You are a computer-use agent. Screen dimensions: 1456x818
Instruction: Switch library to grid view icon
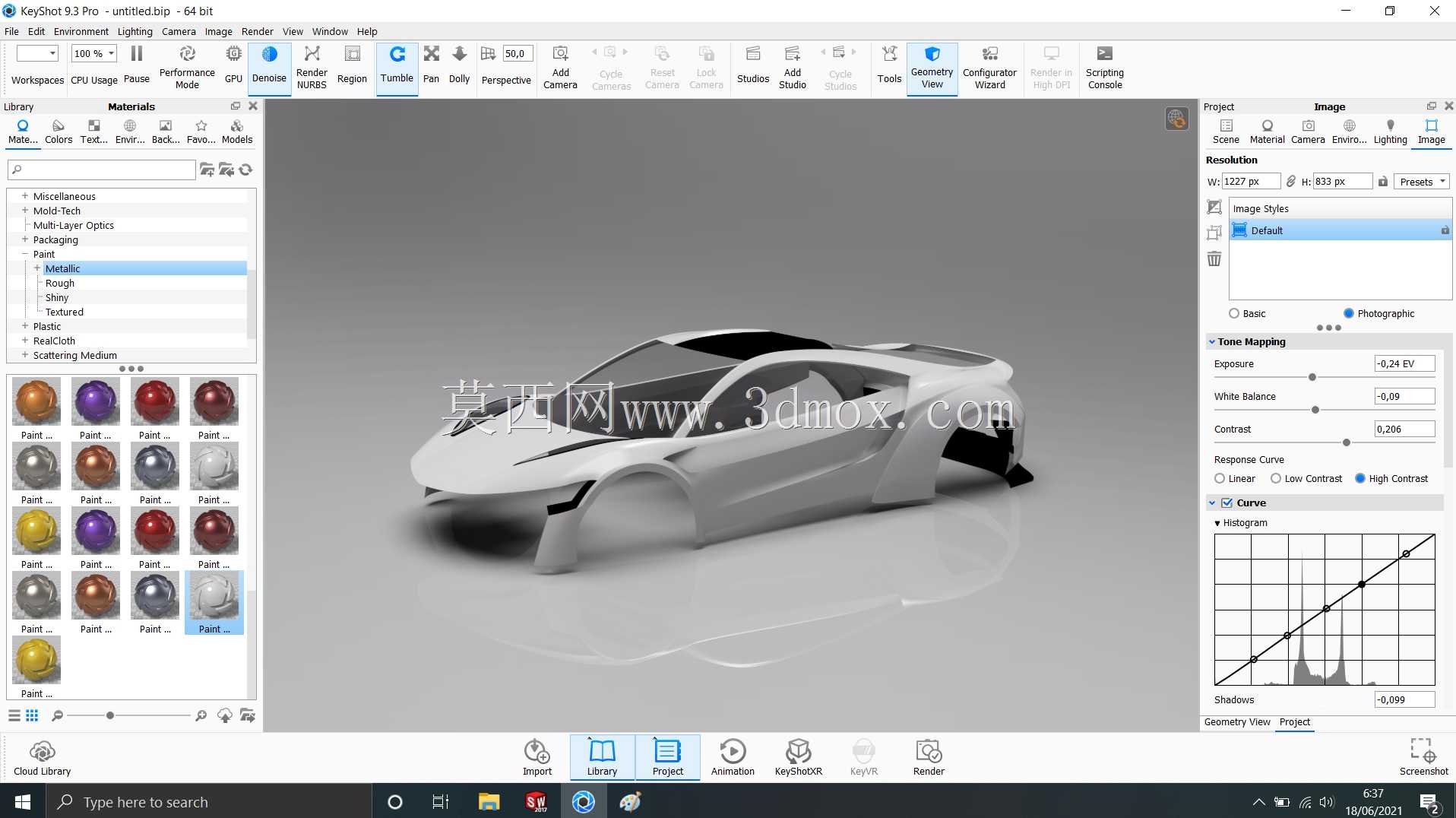pyautogui.click(x=32, y=715)
